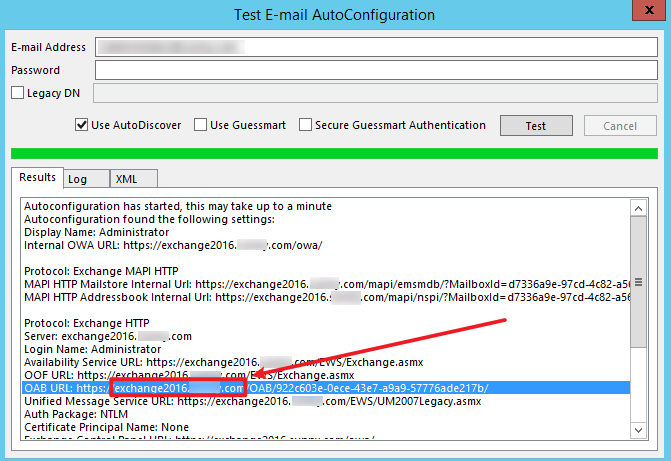Select the 'Display Name: Administrator' line
671x461 pixels.
(x=97, y=232)
